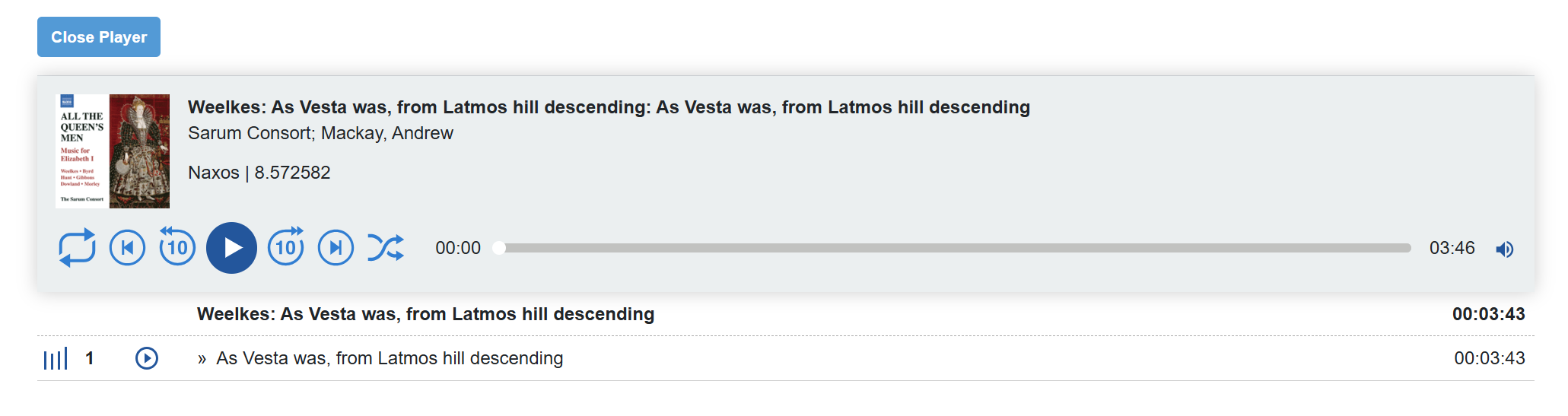Skip to the previous track

[x=127, y=248]
